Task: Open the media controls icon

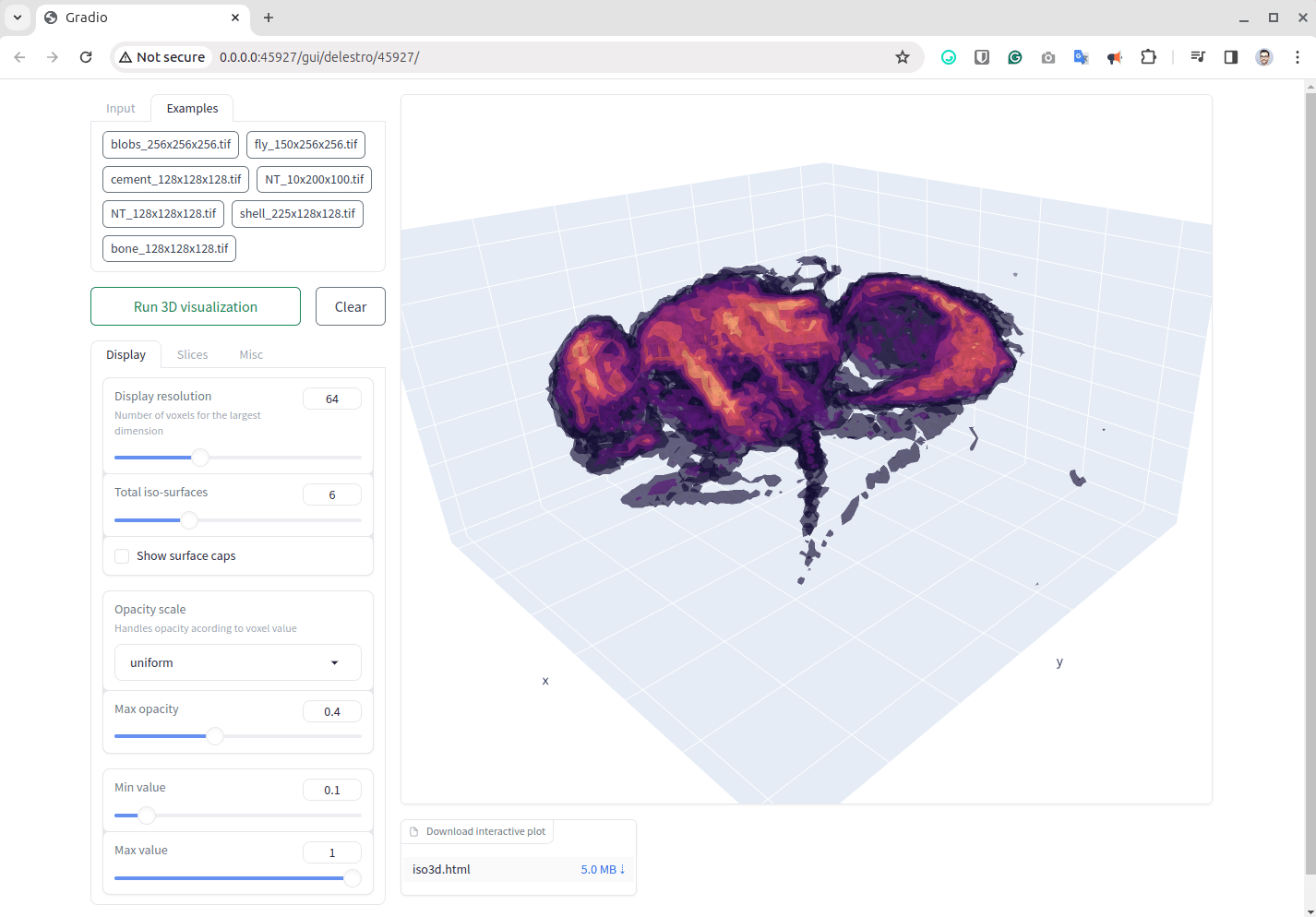Action: pyautogui.click(x=1198, y=57)
